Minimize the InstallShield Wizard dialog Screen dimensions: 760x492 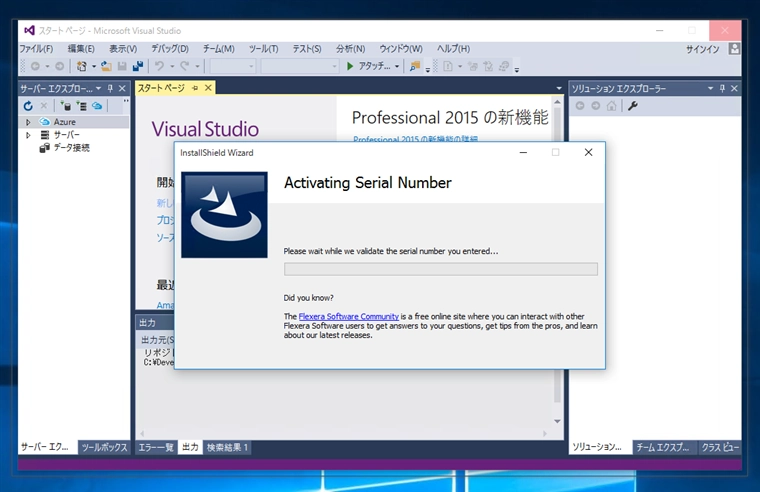coord(523,152)
